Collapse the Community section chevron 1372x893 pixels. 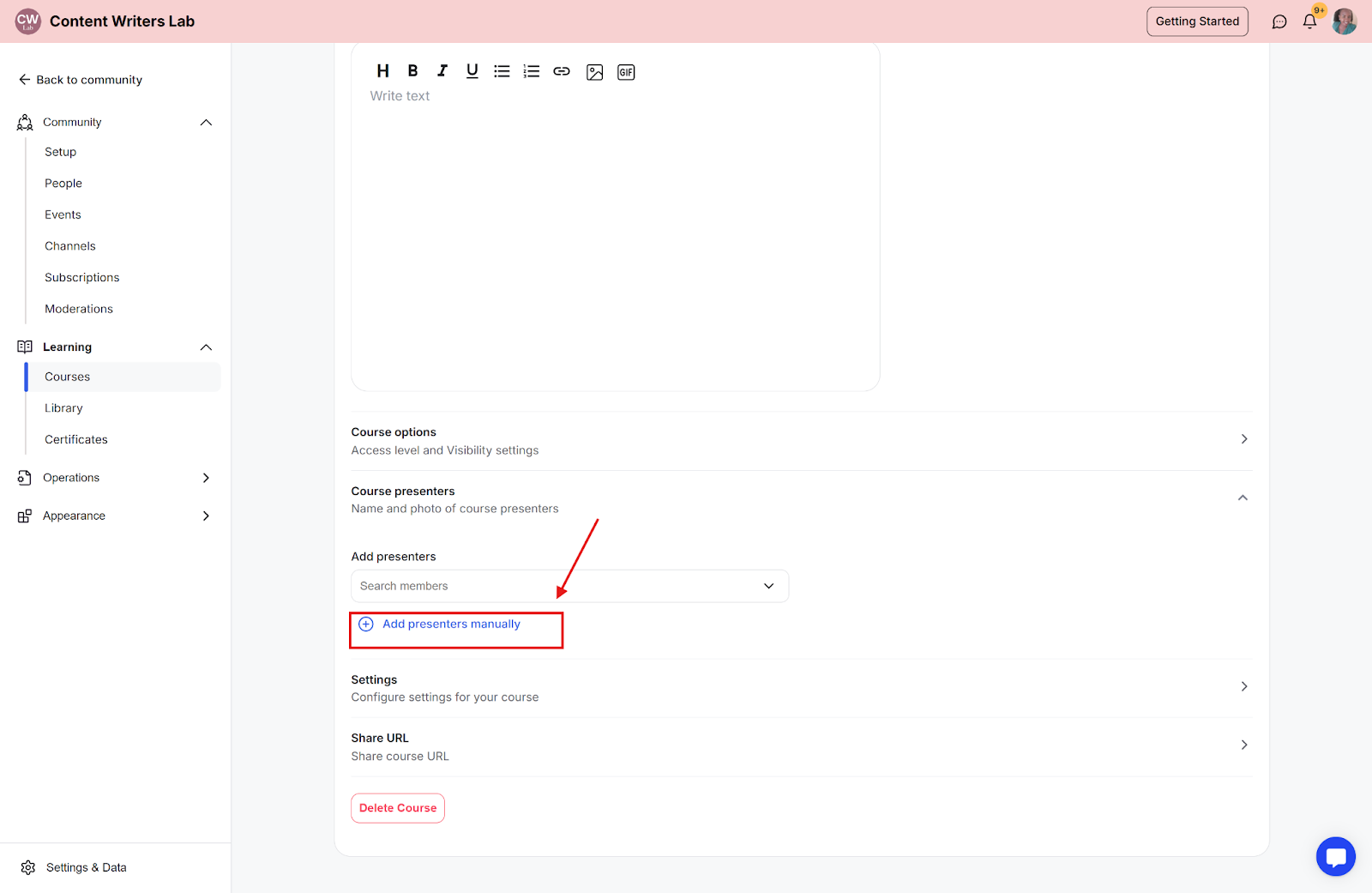click(206, 123)
